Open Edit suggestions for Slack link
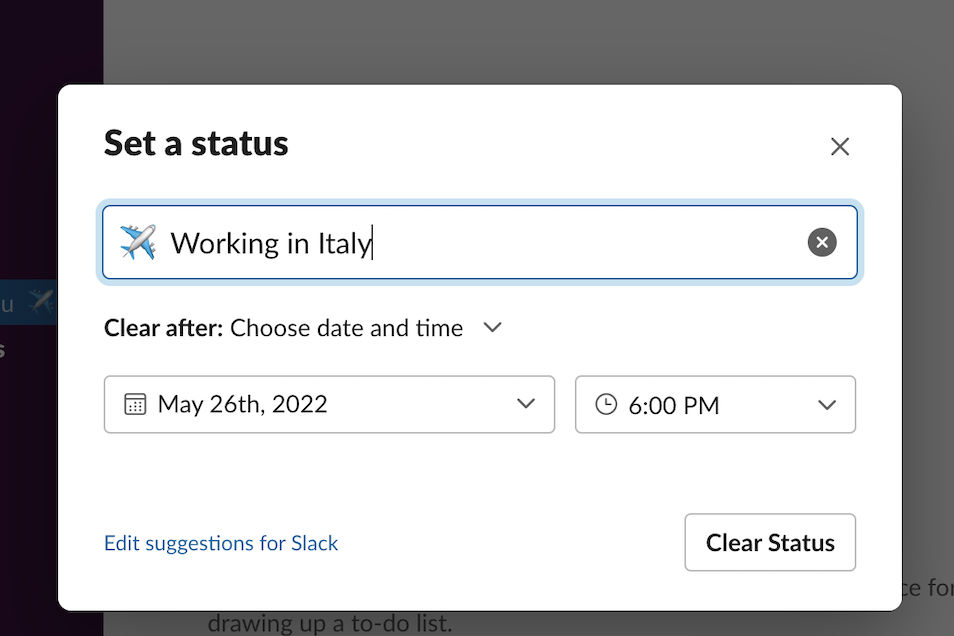 click(x=221, y=543)
